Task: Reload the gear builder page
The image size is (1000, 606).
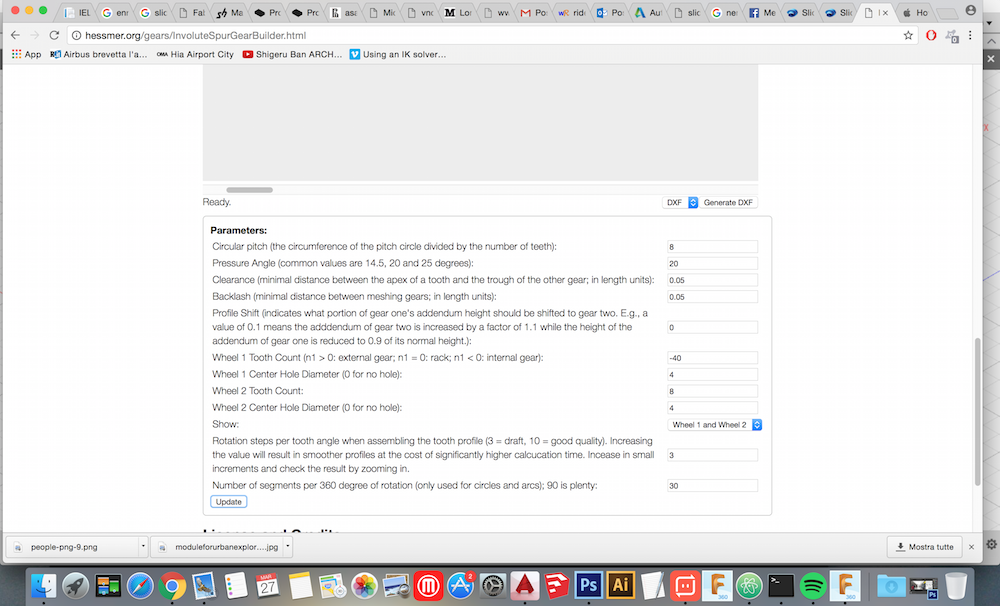Action: (54, 36)
